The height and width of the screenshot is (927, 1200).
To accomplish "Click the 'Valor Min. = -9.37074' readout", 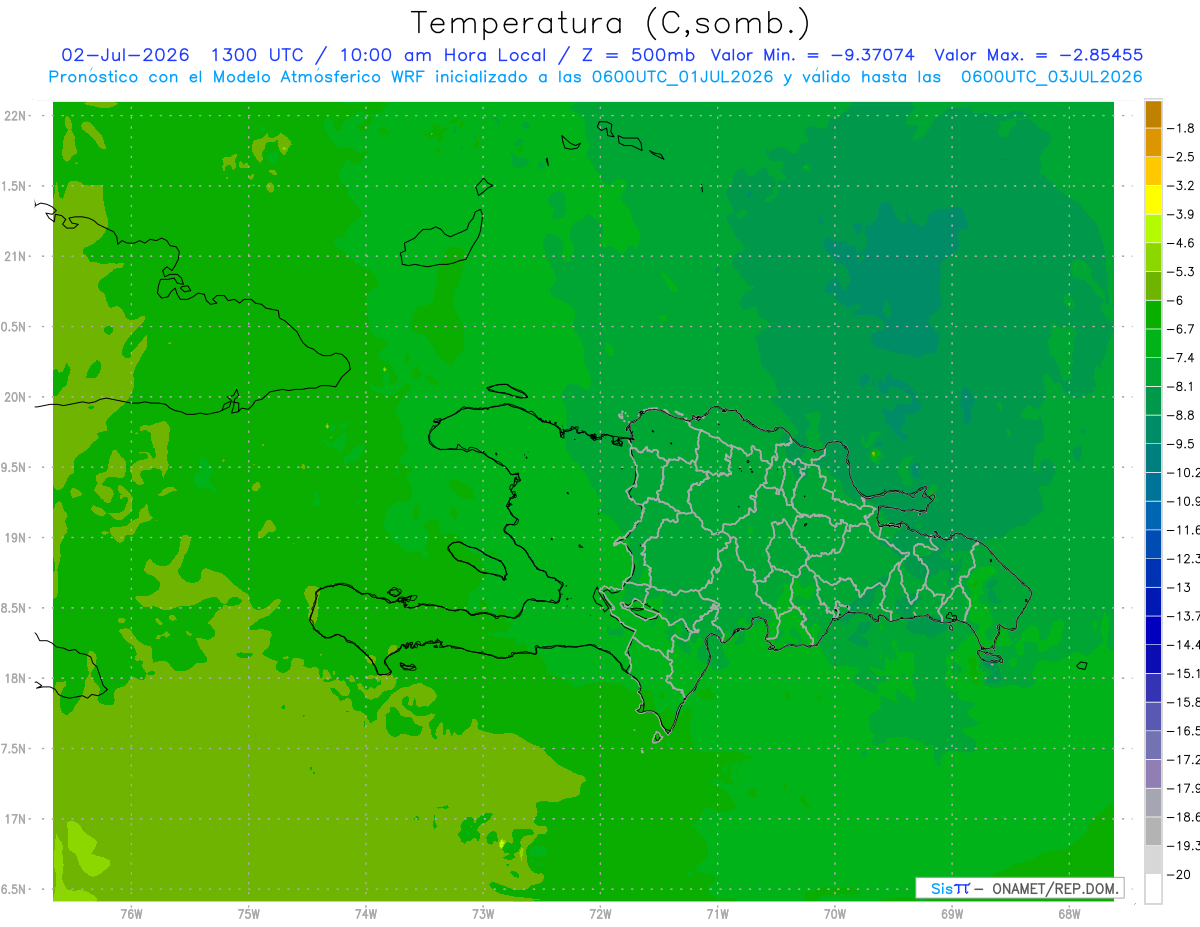I will [x=814, y=55].
